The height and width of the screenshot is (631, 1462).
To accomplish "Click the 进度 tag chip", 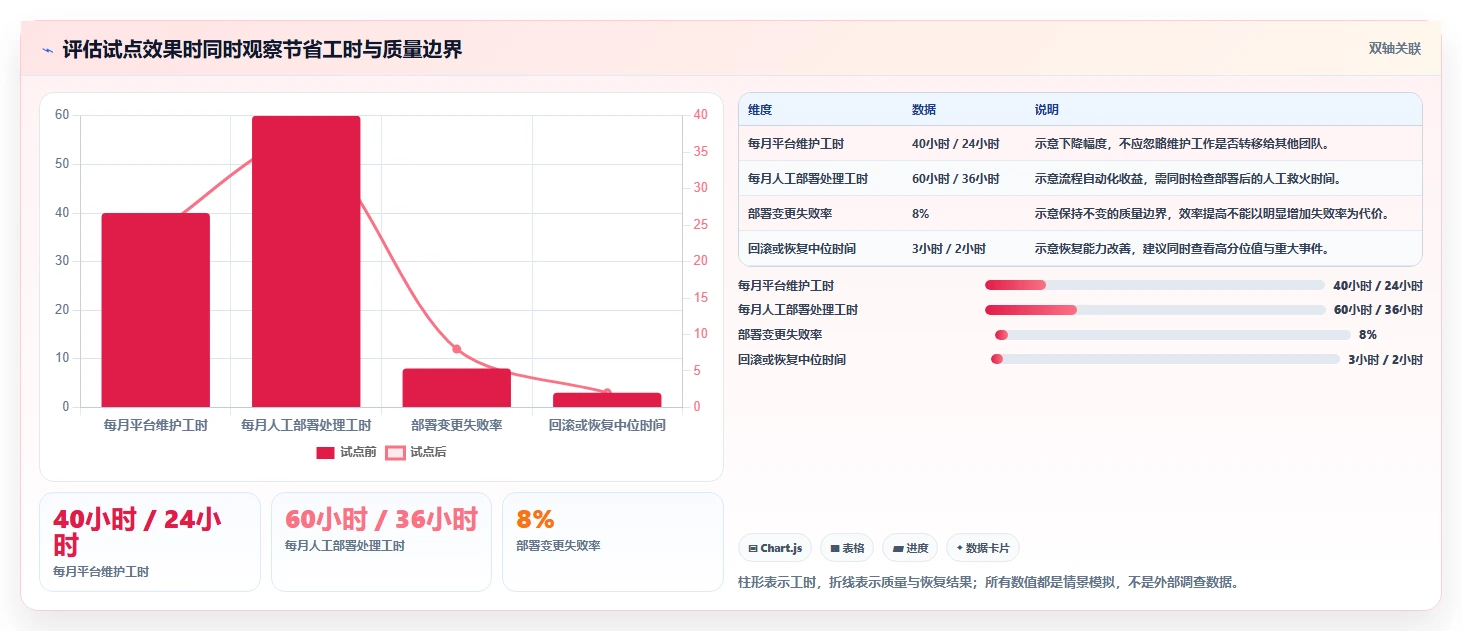I will coord(910,548).
